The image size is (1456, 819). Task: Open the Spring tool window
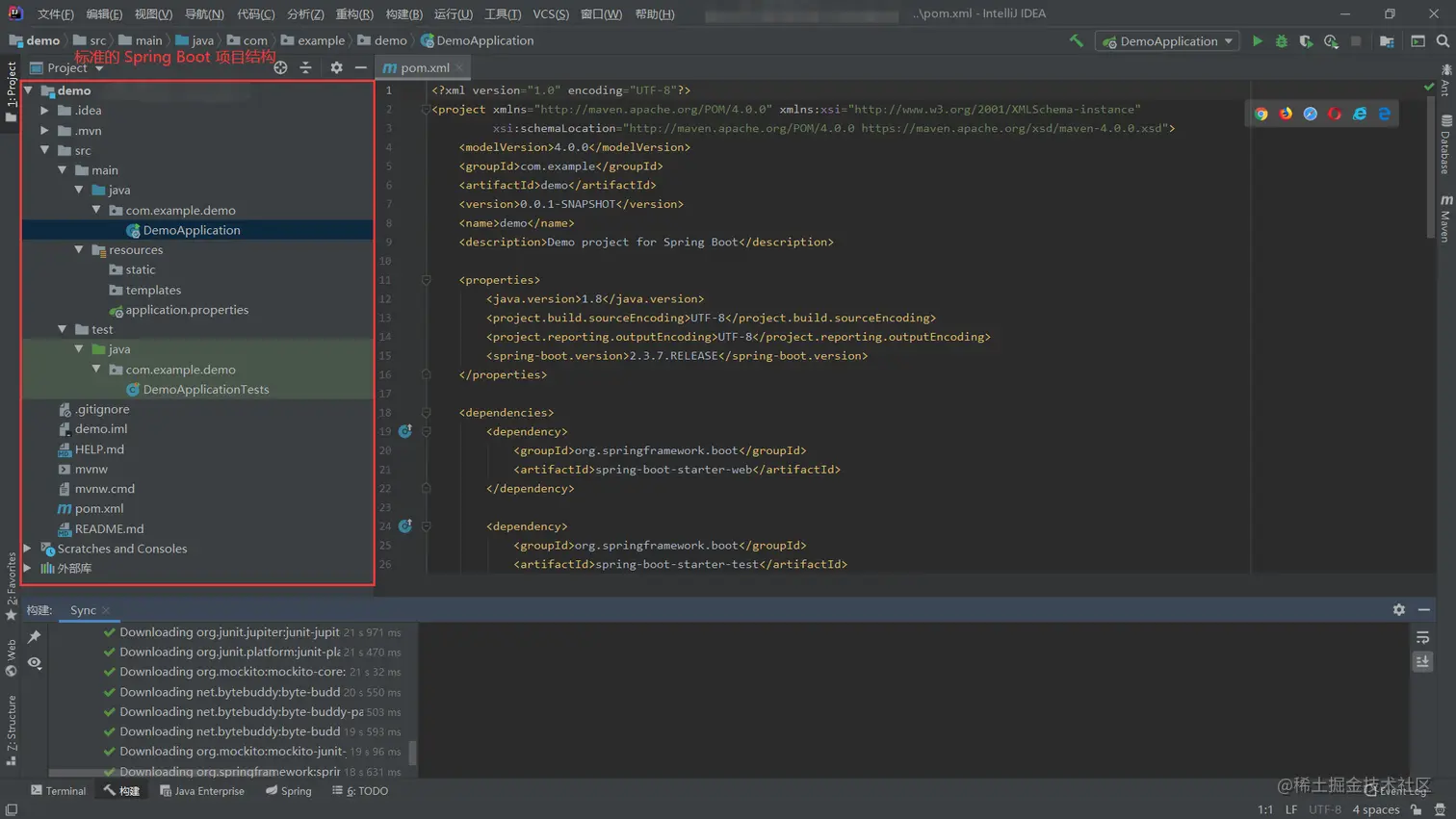[288, 791]
